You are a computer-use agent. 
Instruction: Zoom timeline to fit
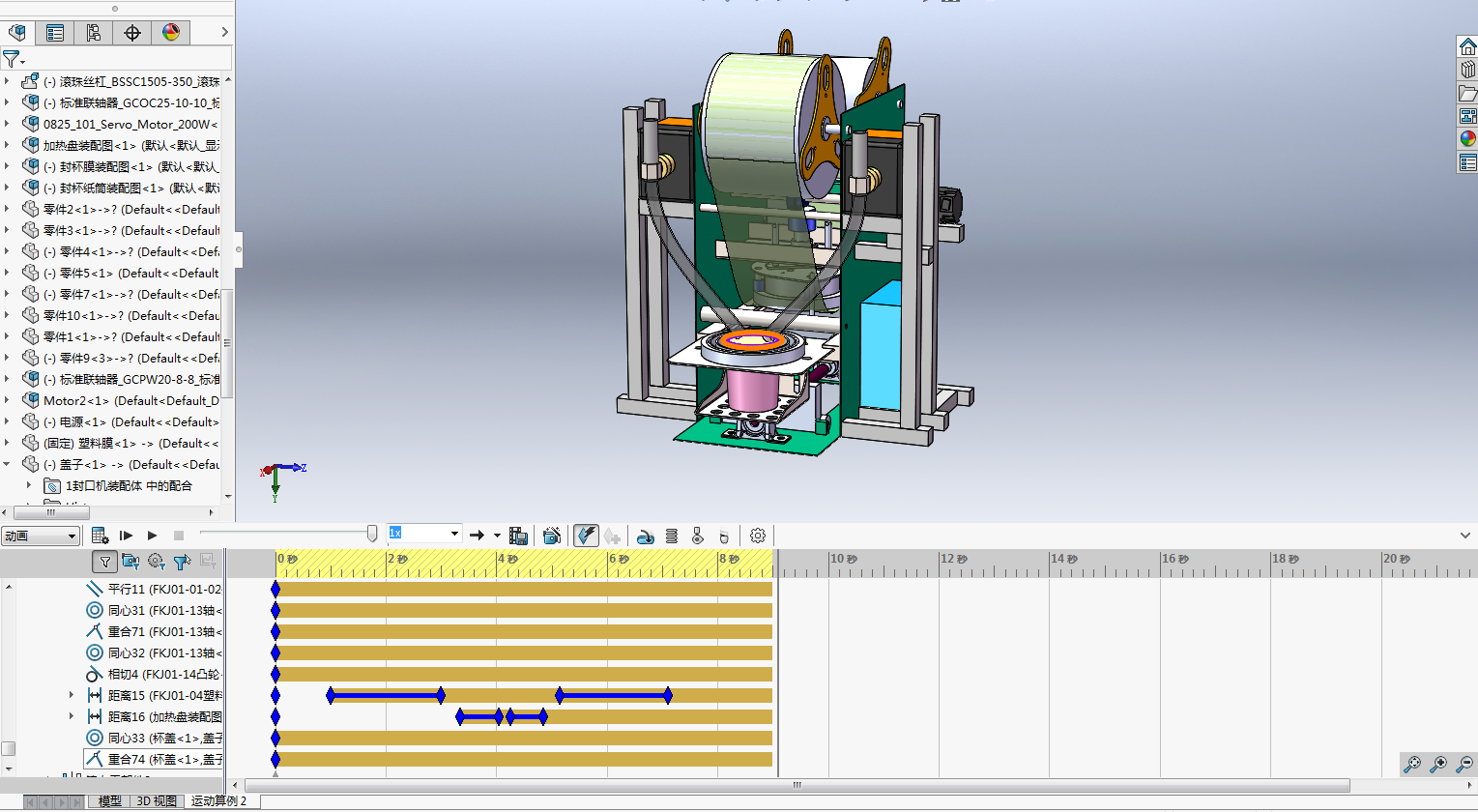1412,764
